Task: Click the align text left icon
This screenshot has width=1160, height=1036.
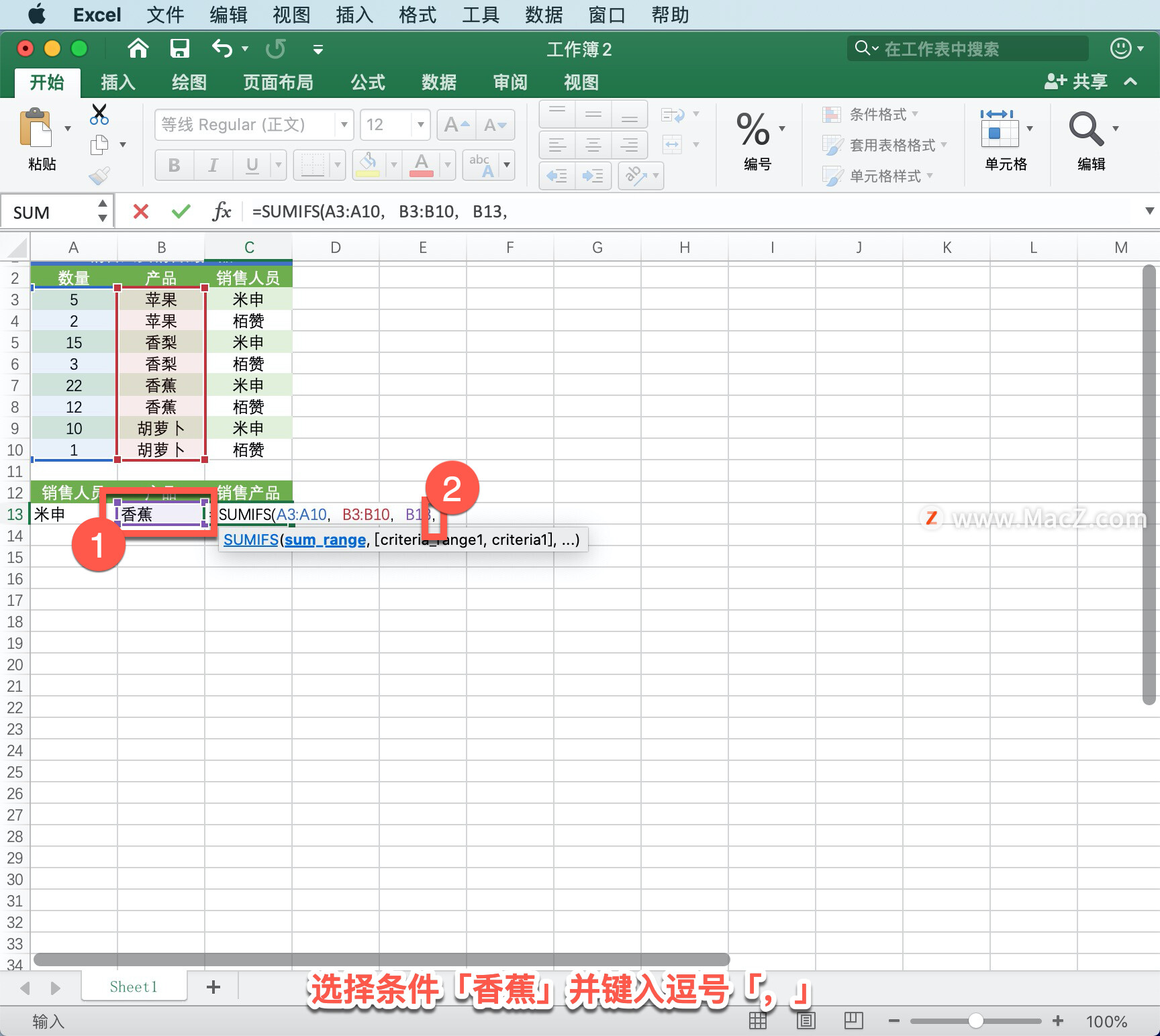Action: coord(557,144)
